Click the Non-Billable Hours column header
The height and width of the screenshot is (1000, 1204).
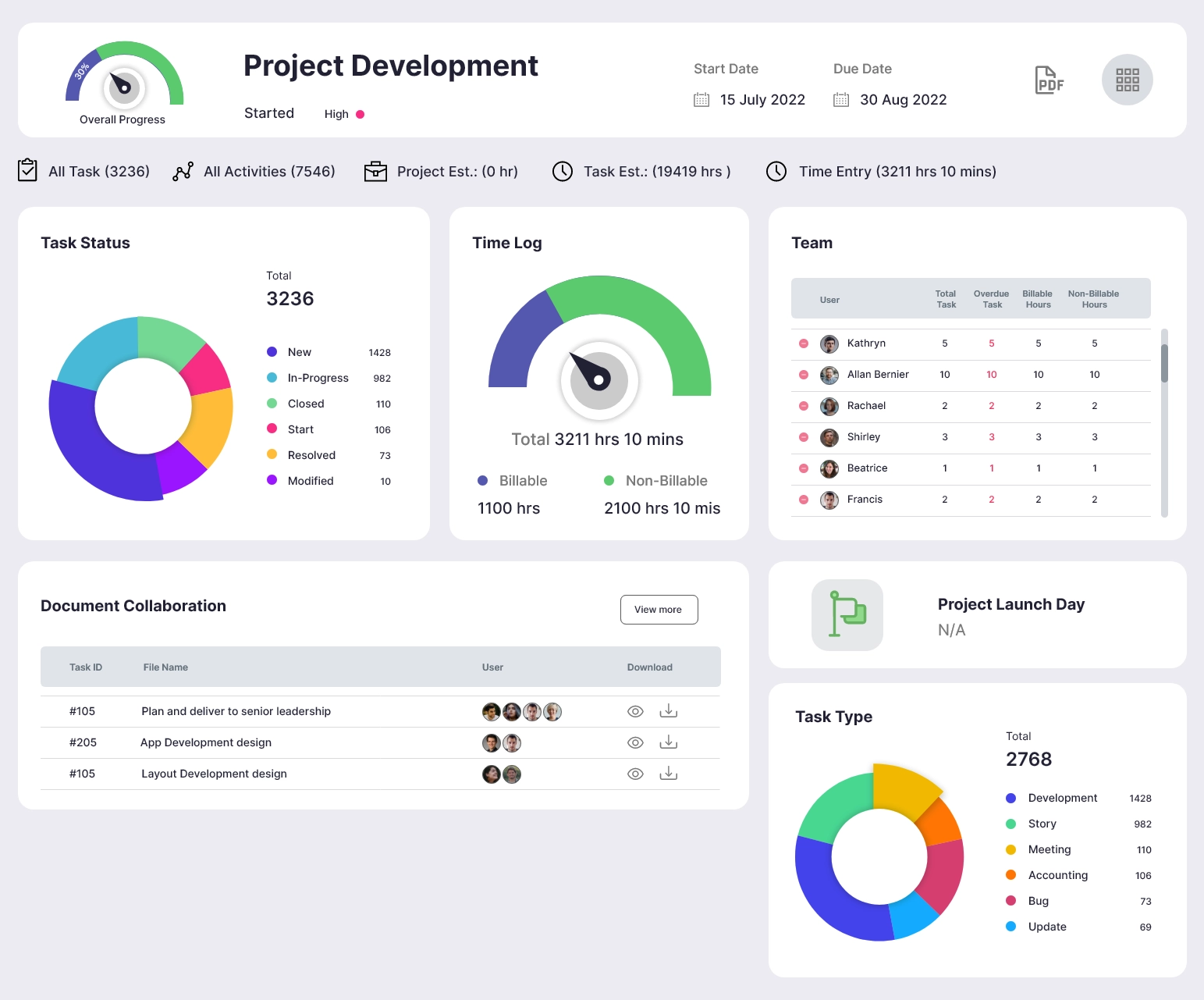[1094, 299]
